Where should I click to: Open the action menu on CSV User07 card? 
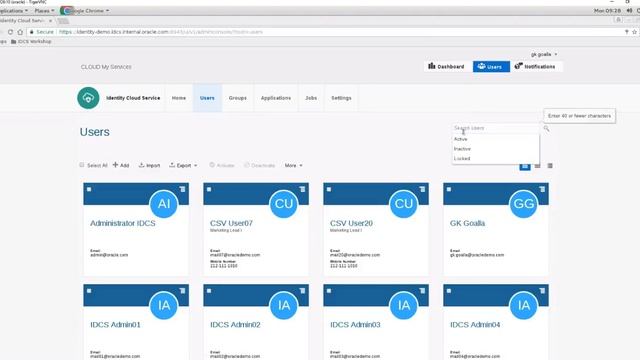click(x=302, y=189)
